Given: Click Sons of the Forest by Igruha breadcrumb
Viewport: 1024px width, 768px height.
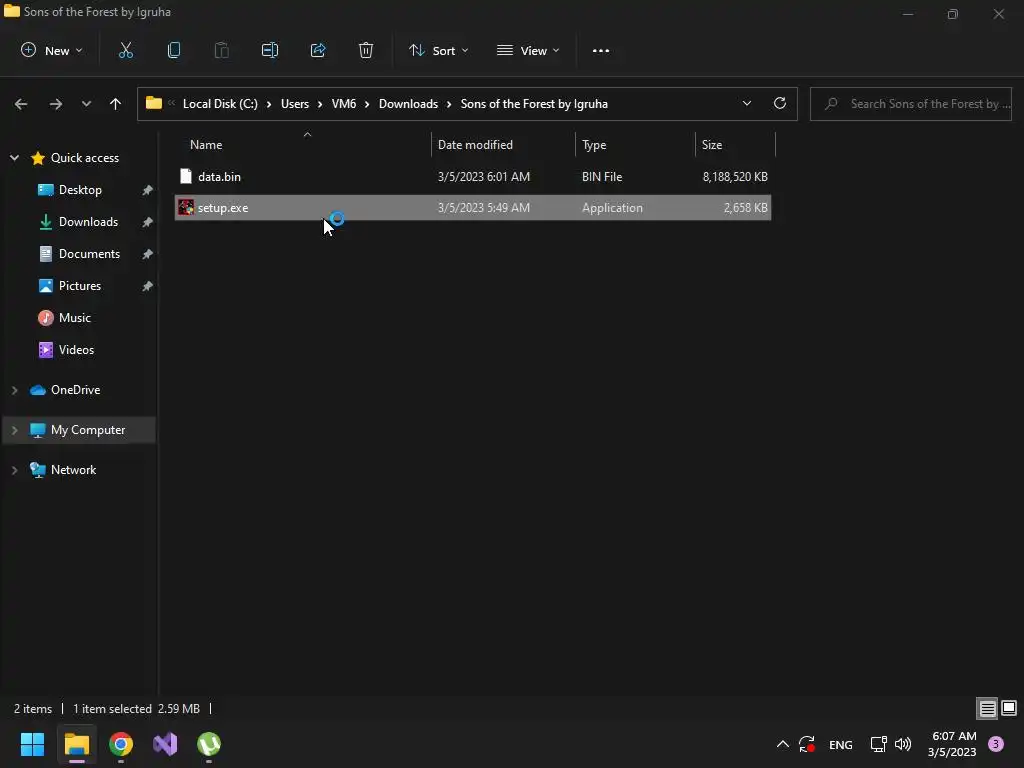Looking at the screenshot, I should tap(534, 104).
